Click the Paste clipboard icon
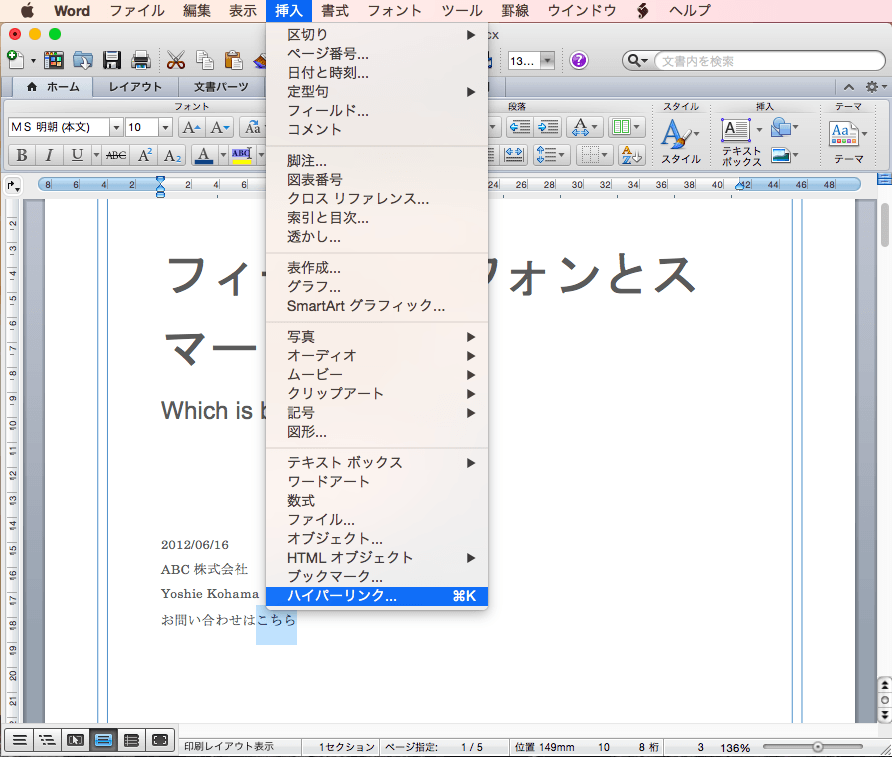 tap(233, 60)
